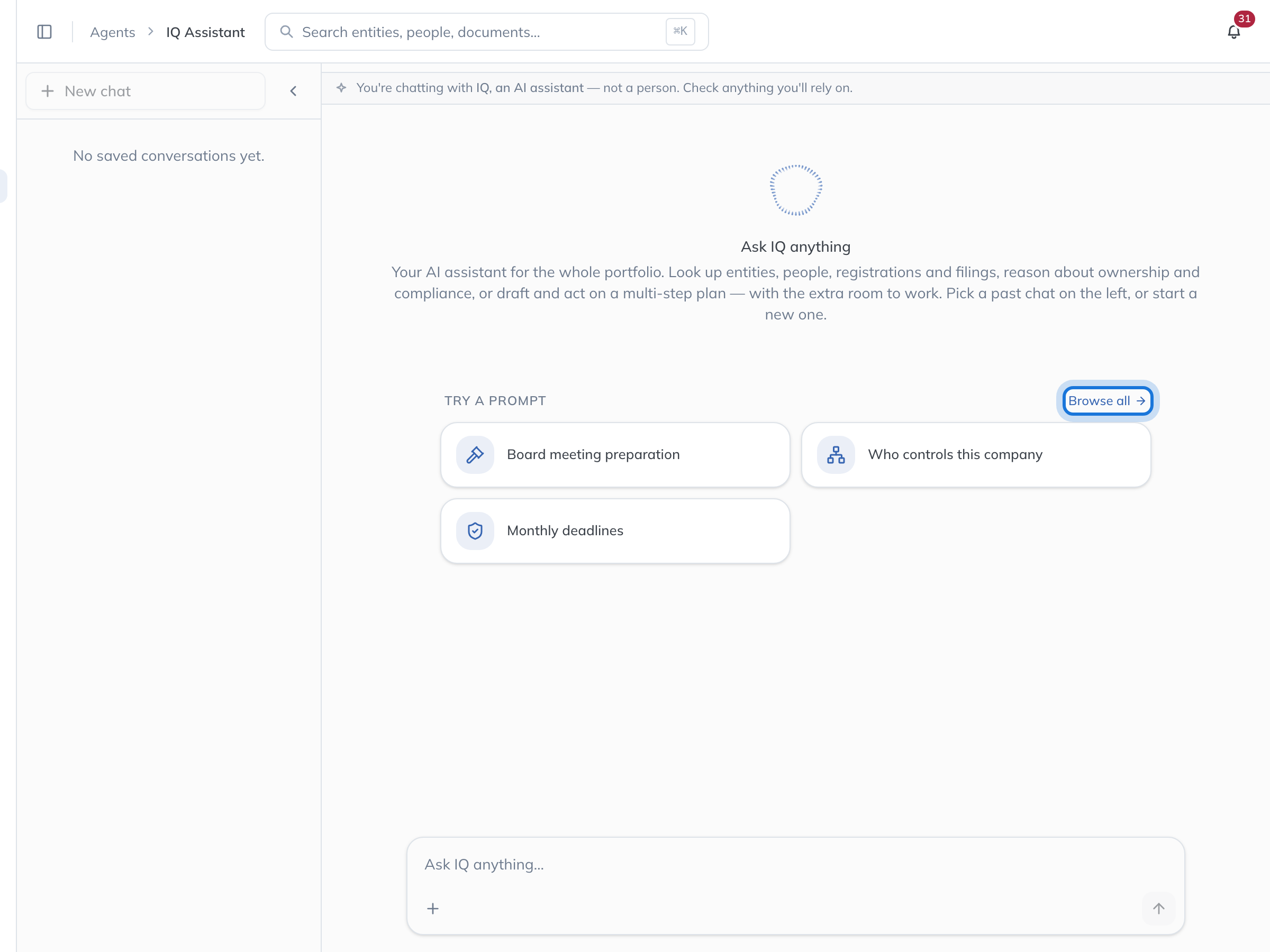Click the search magnifier icon
Image resolution: width=1270 pixels, height=952 pixels.
coord(286,32)
